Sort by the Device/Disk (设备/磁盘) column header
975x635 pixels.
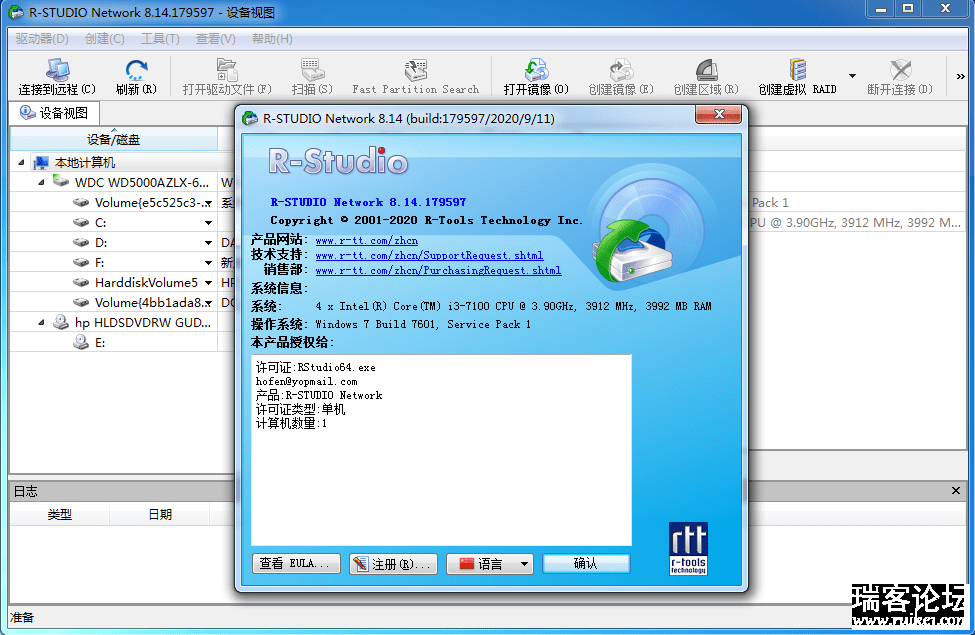(114, 139)
